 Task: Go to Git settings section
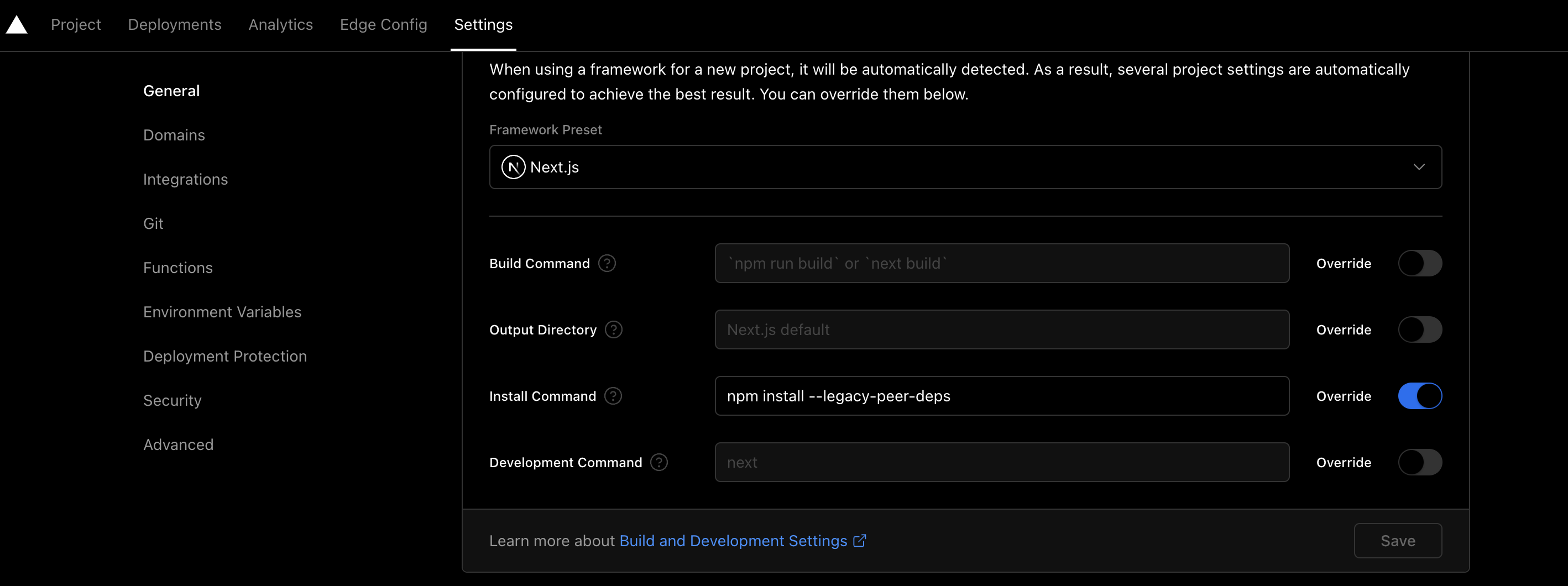click(x=153, y=223)
